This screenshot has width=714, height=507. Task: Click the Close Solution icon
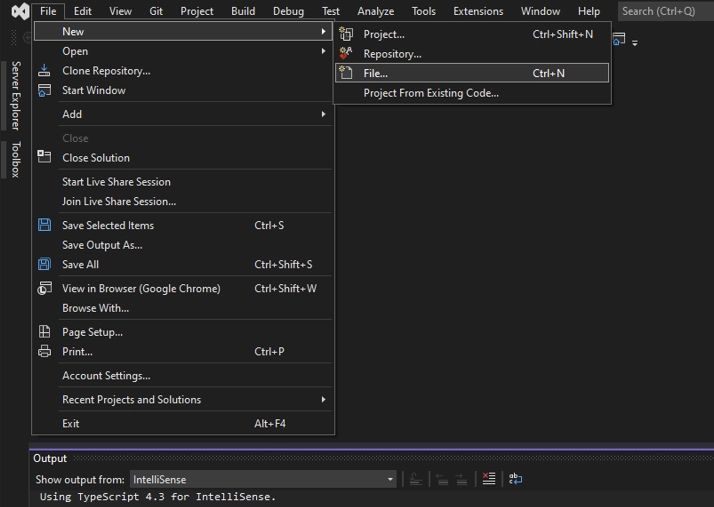(x=44, y=157)
